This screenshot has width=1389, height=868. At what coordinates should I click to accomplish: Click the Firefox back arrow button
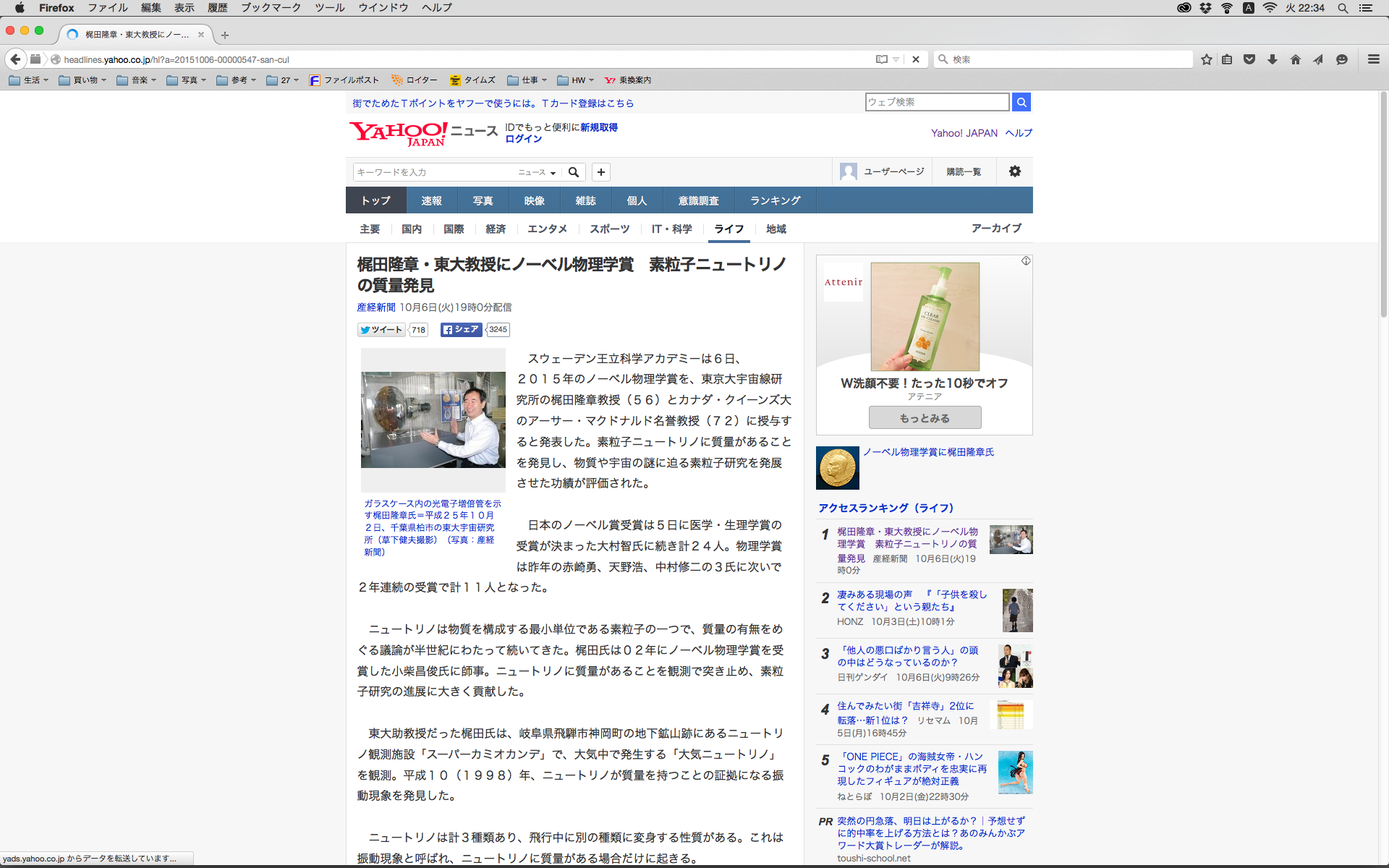click(x=15, y=59)
